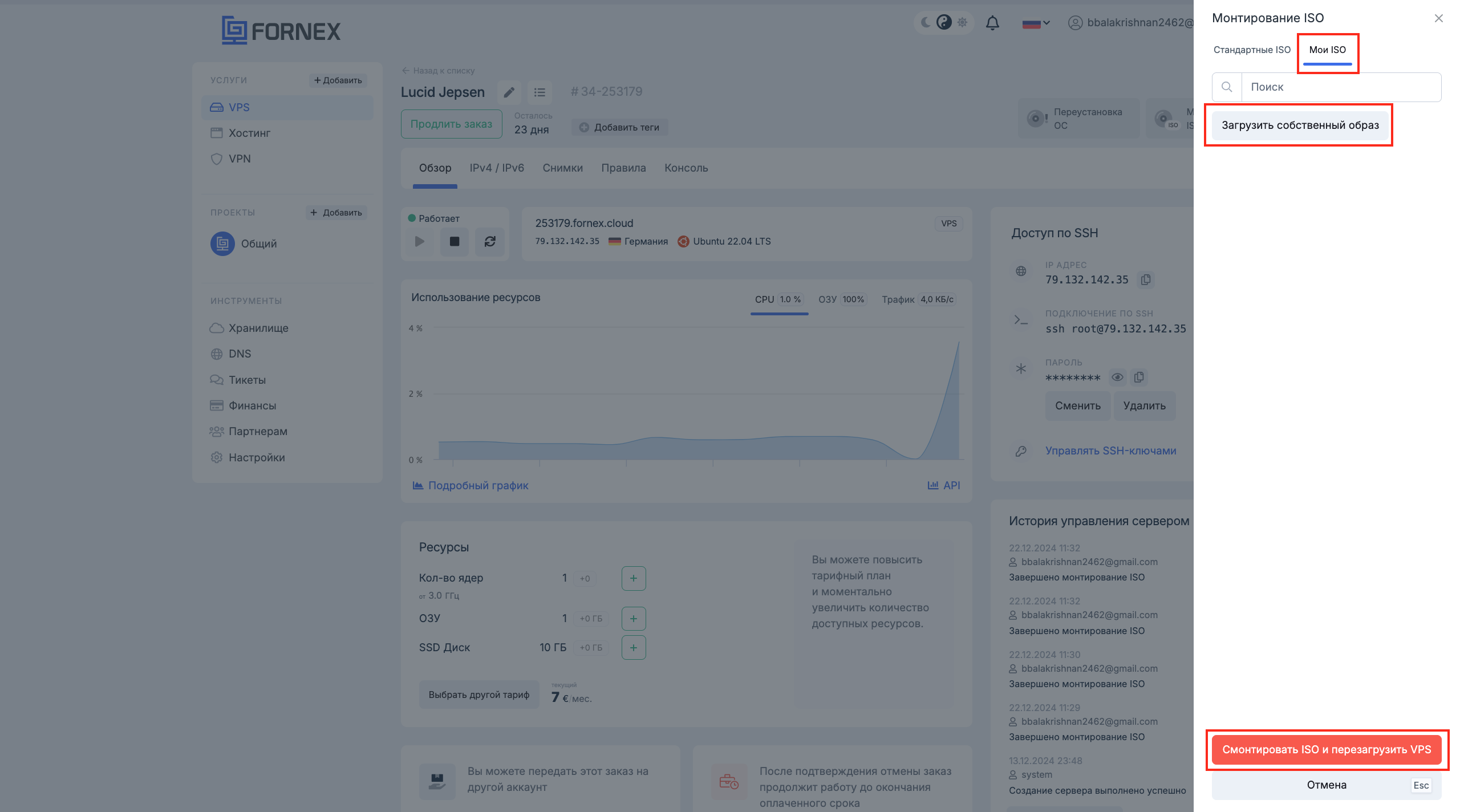Start the server with play icon
This screenshot has height=812, width=1460.
click(x=420, y=242)
